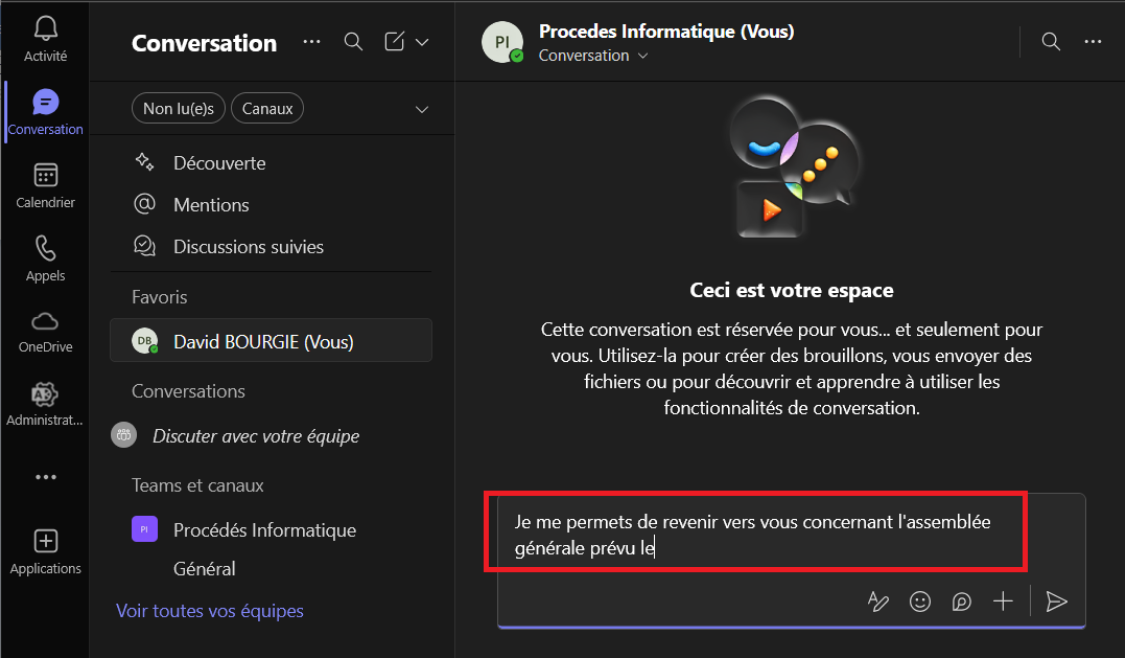Toggle the Non lu(e)s filter
This screenshot has height=658, width=1125.
[x=178, y=108]
